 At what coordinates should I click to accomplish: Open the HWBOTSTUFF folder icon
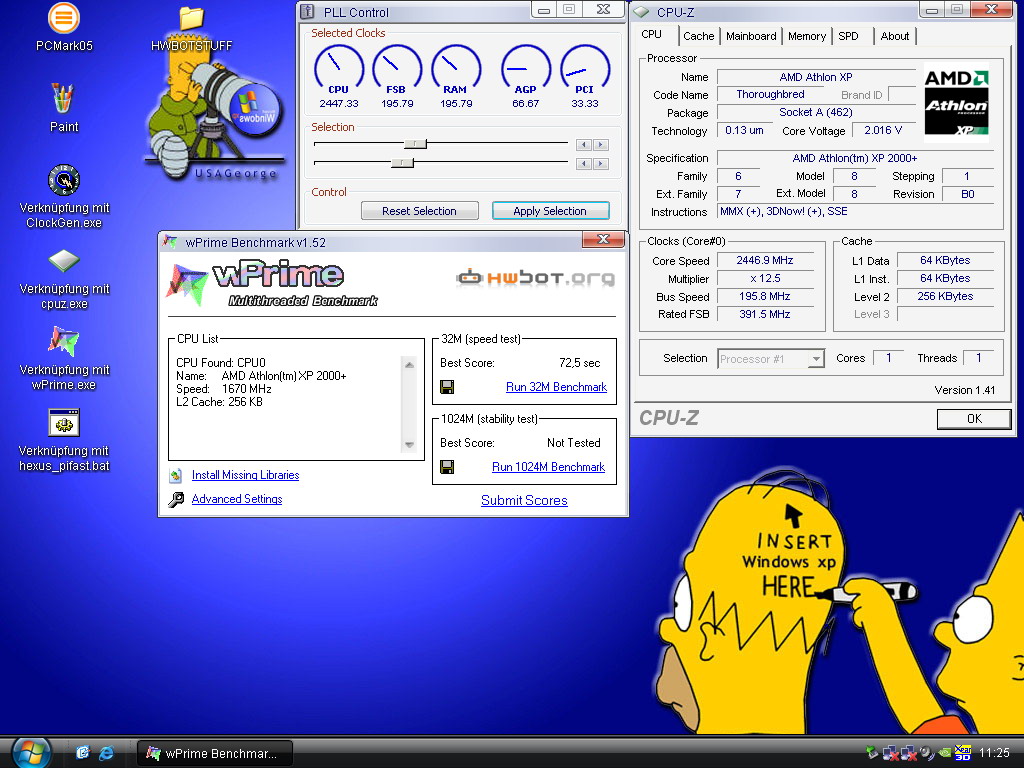pos(191,18)
